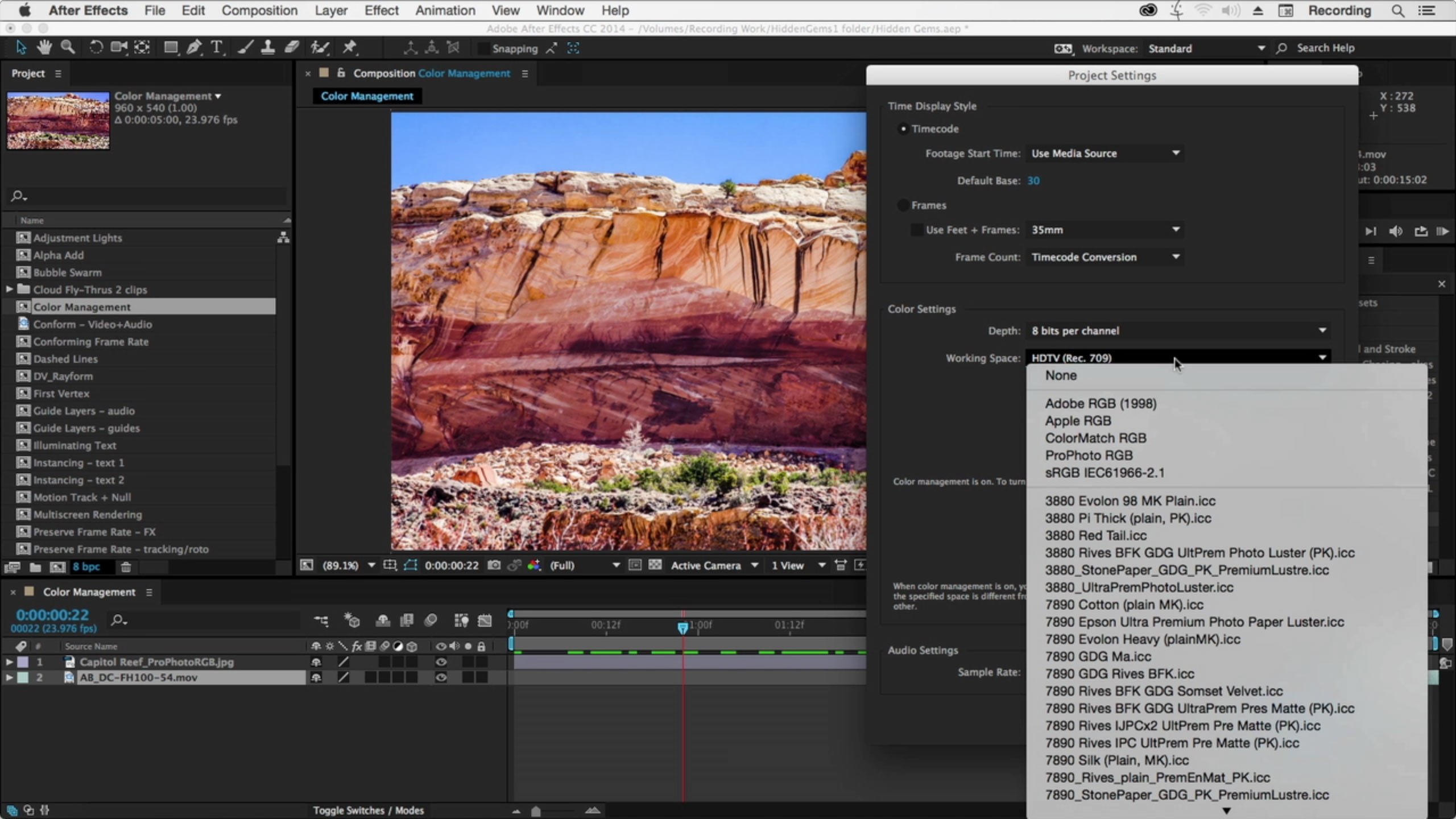Viewport: 1456px width, 819px height.
Task: Click scroll-down arrow at bottom of profile list
Action: 1226,811
